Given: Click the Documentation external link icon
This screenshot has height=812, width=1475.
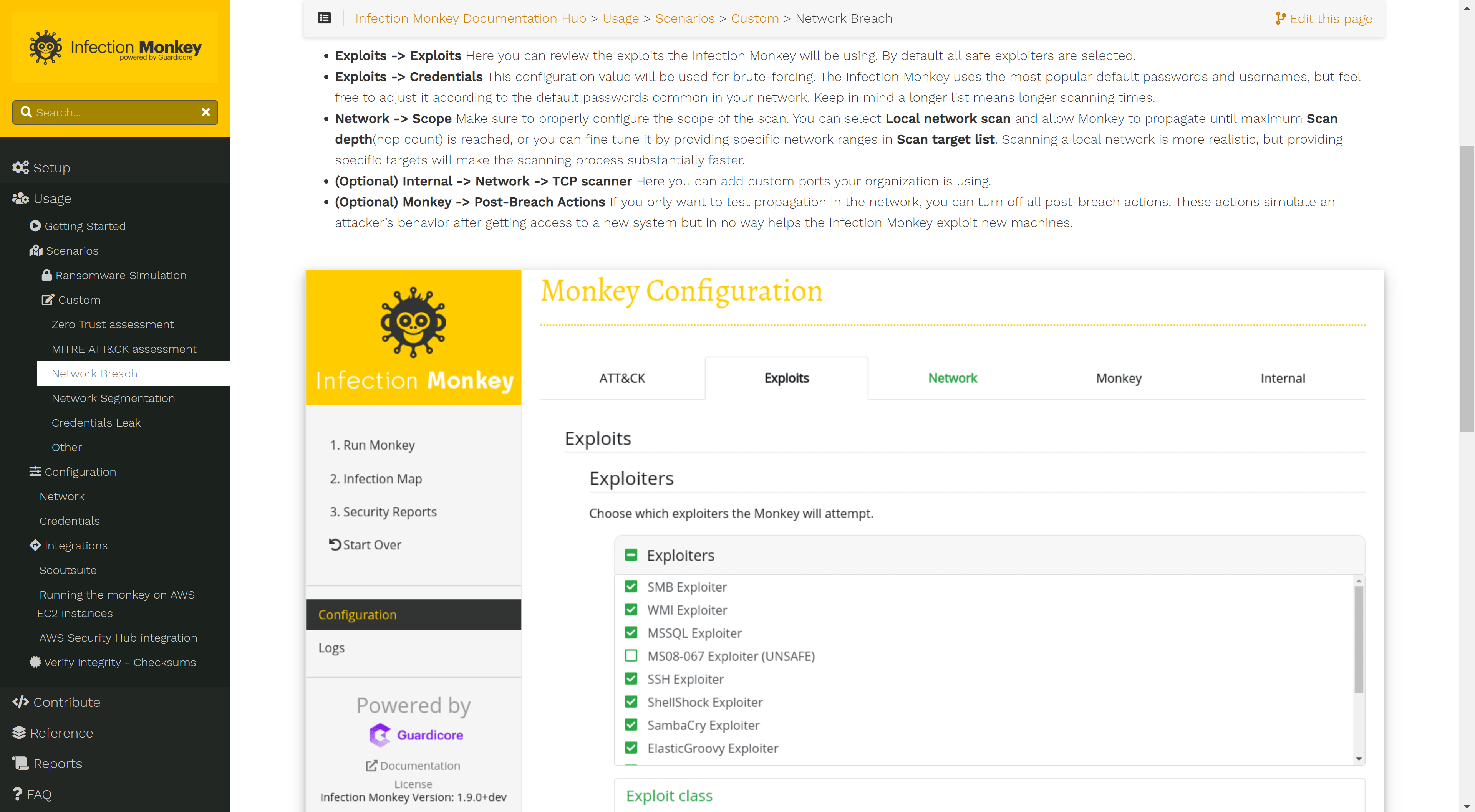Looking at the screenshot, I should [371, 766].
